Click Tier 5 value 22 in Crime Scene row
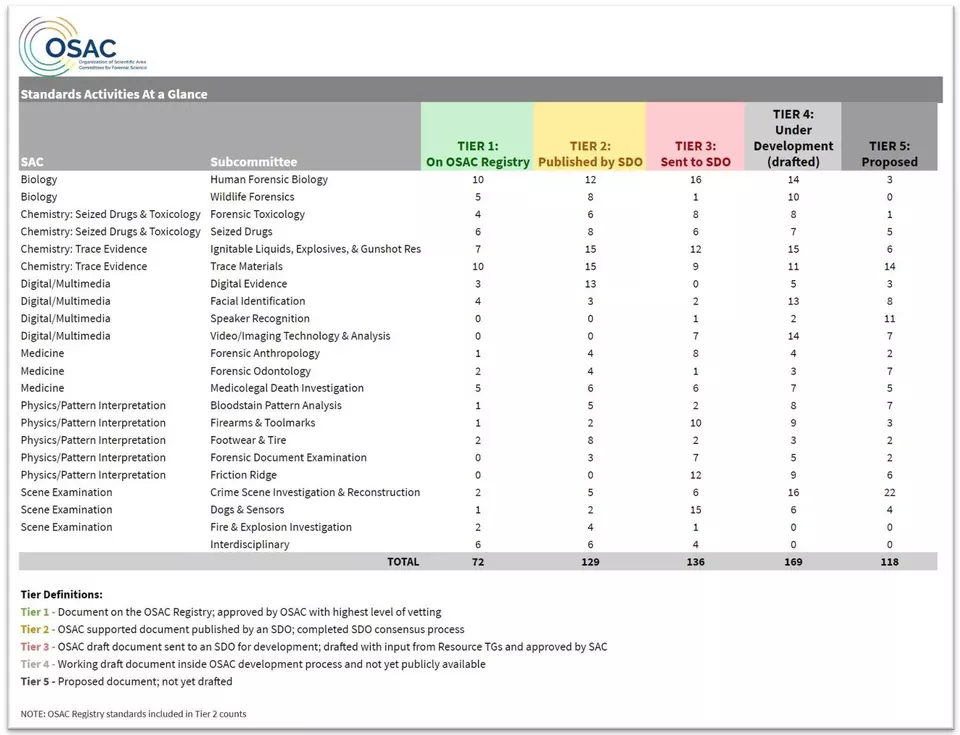 (890, 492)
